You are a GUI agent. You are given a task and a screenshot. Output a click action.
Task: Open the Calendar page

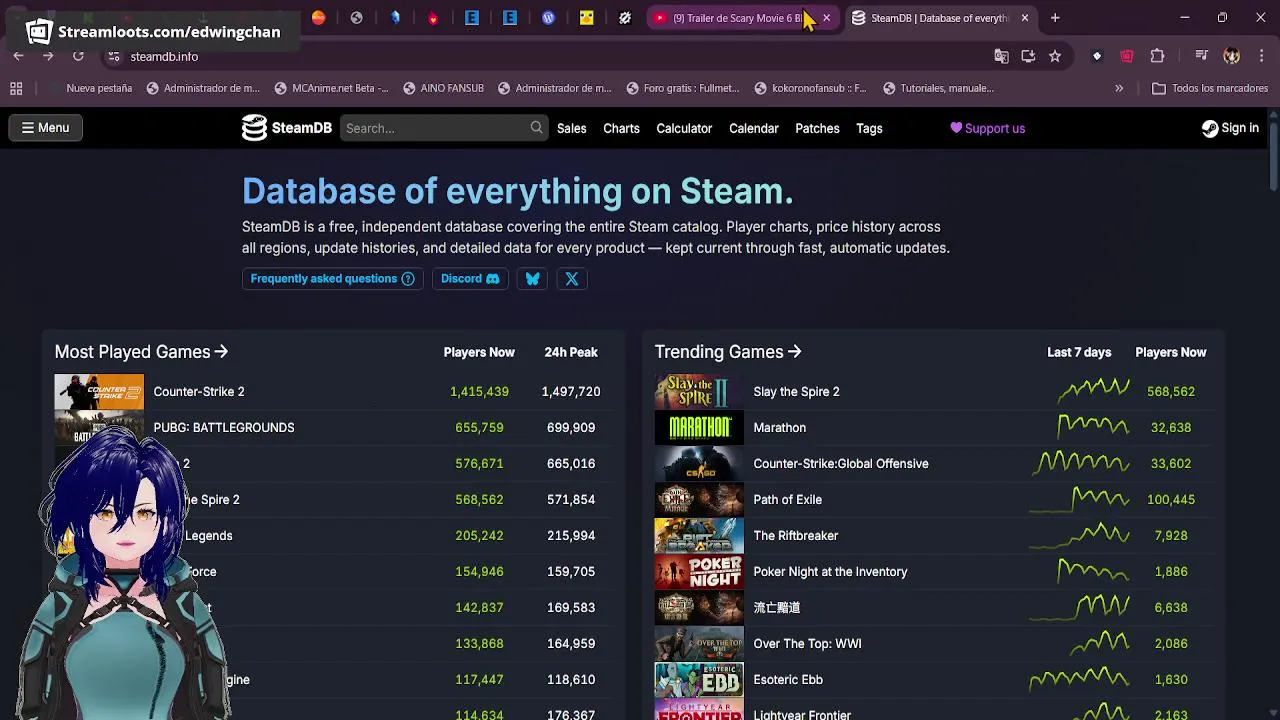pyautogui.click(x=754, y=128)
